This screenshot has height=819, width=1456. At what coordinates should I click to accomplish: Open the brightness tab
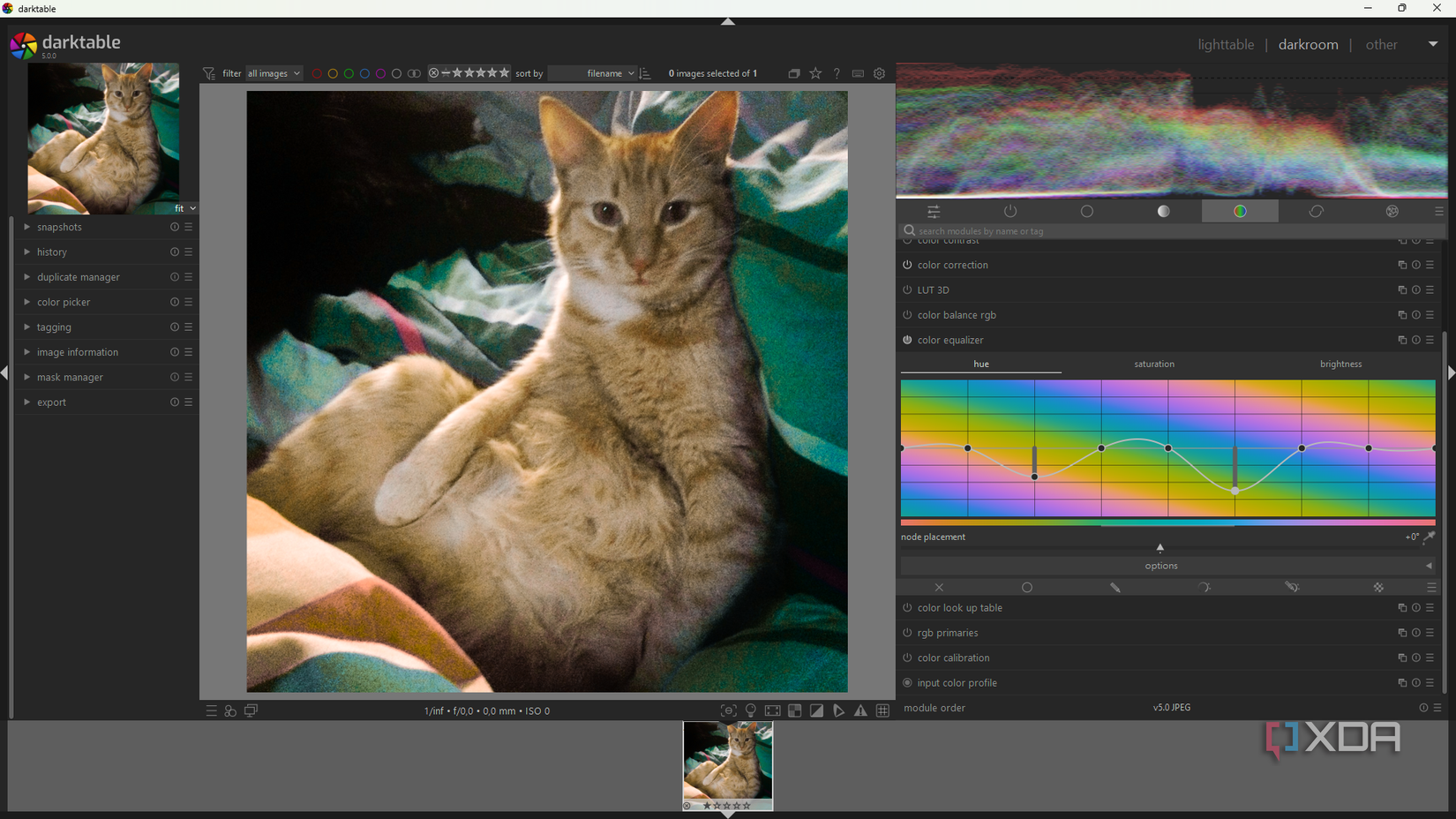(1340, 364)
